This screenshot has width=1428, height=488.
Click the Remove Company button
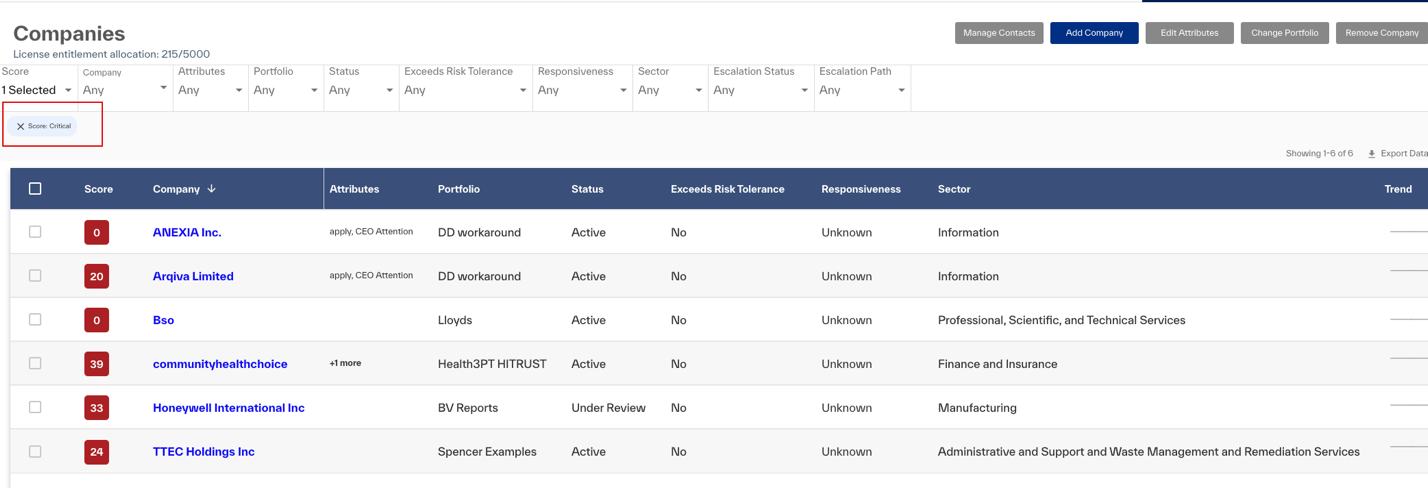coord(1382,34)
